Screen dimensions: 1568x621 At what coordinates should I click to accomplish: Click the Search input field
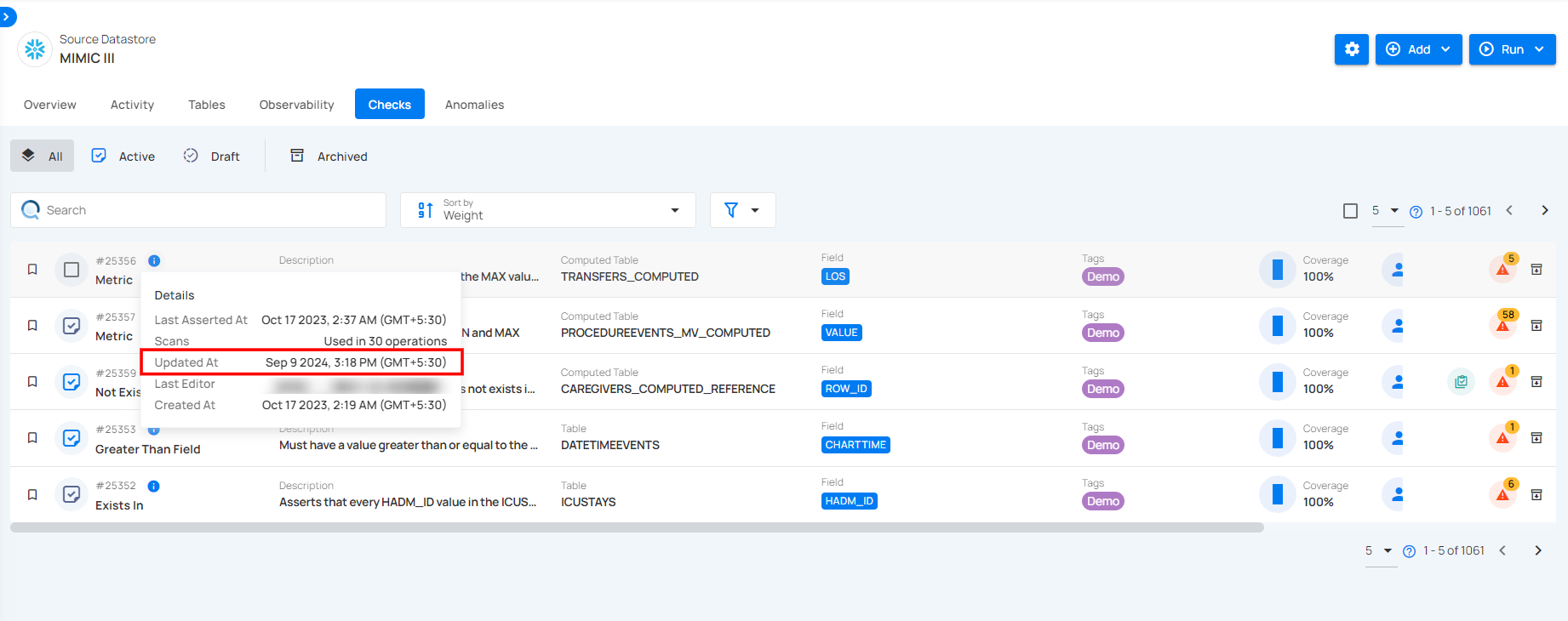click(198, 210)
